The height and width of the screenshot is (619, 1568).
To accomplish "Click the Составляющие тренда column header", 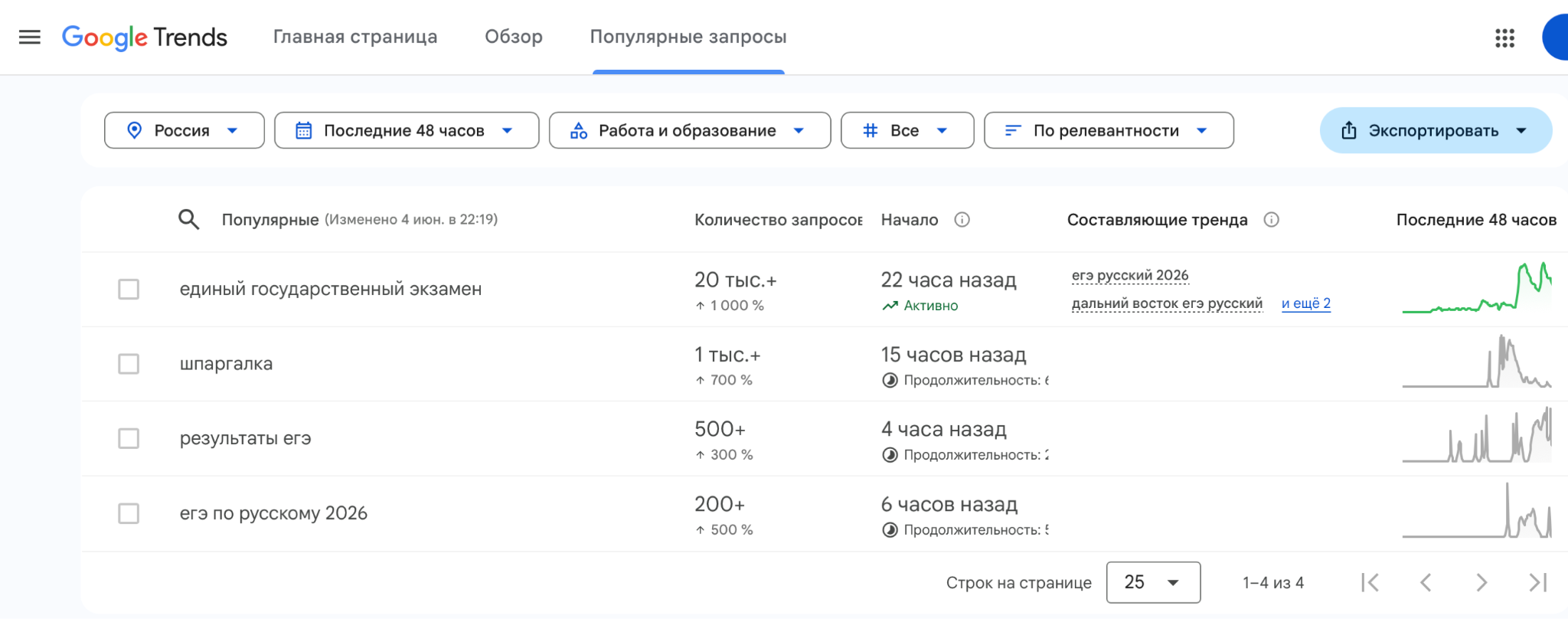I will click(1158, 220).
